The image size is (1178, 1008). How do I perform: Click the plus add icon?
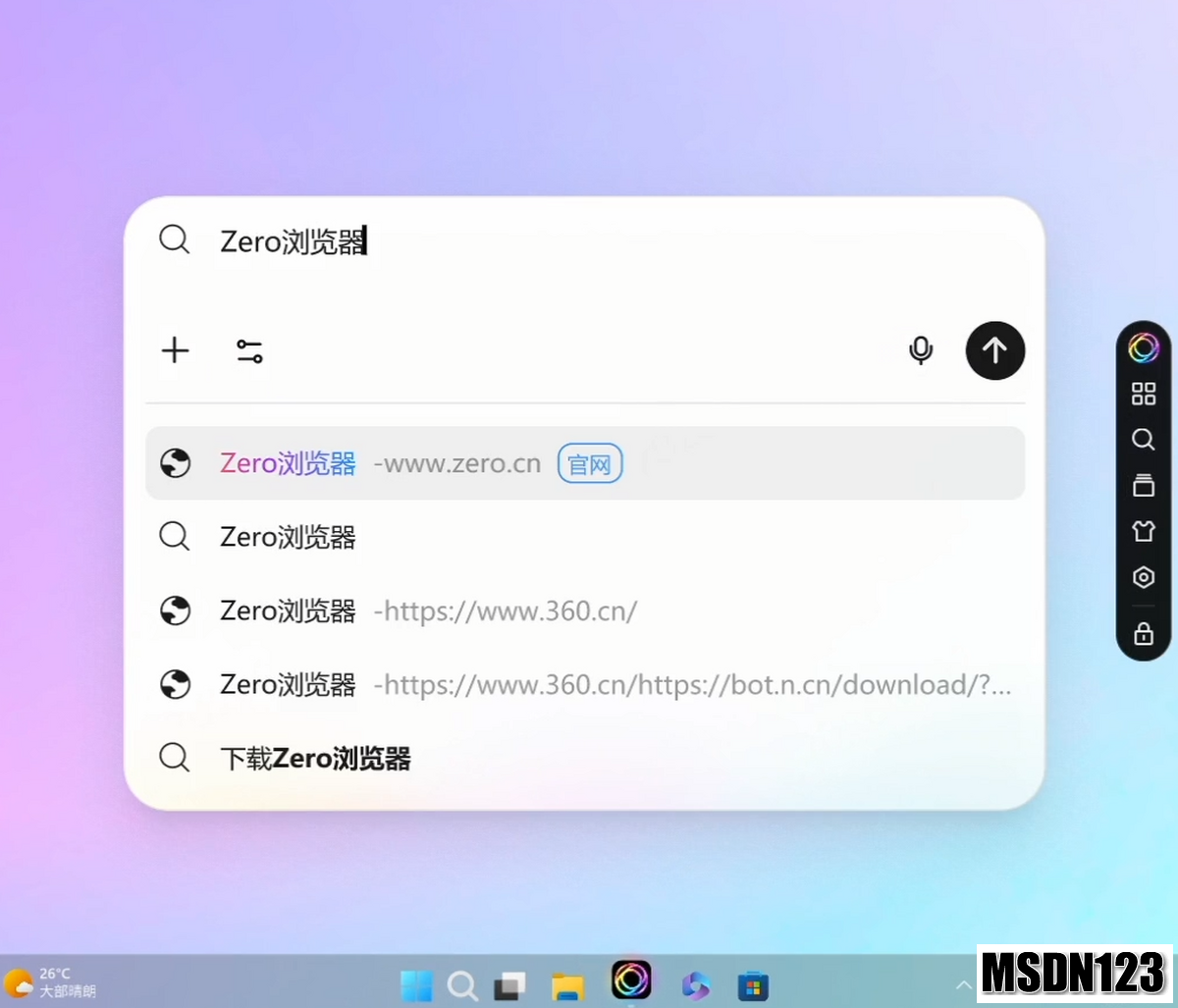(x=176, y=350)
